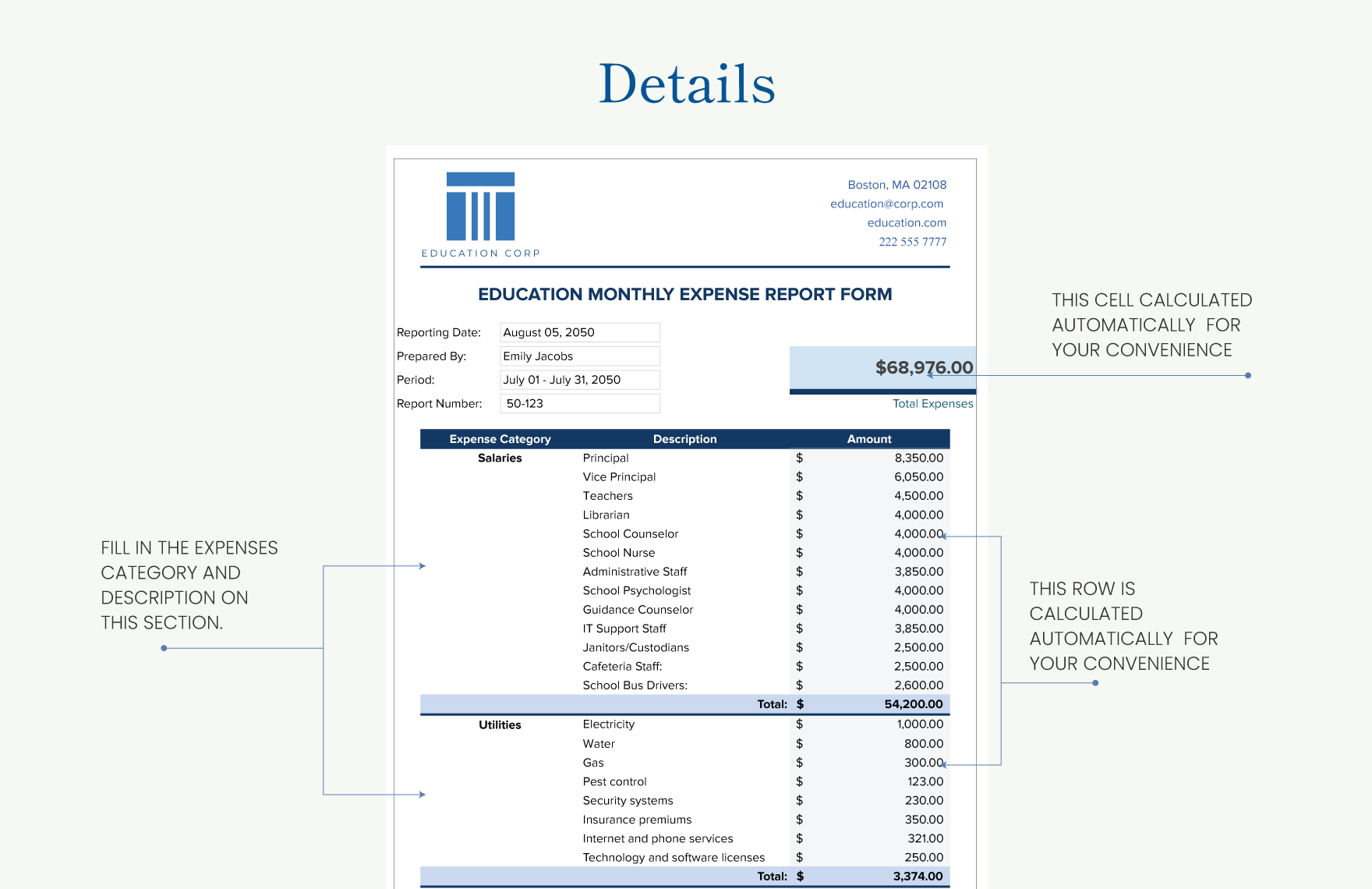Screen dimensions: 1372x889
Task: Click the 1,000.00 amount for Electricity
Action: [920, 724]
